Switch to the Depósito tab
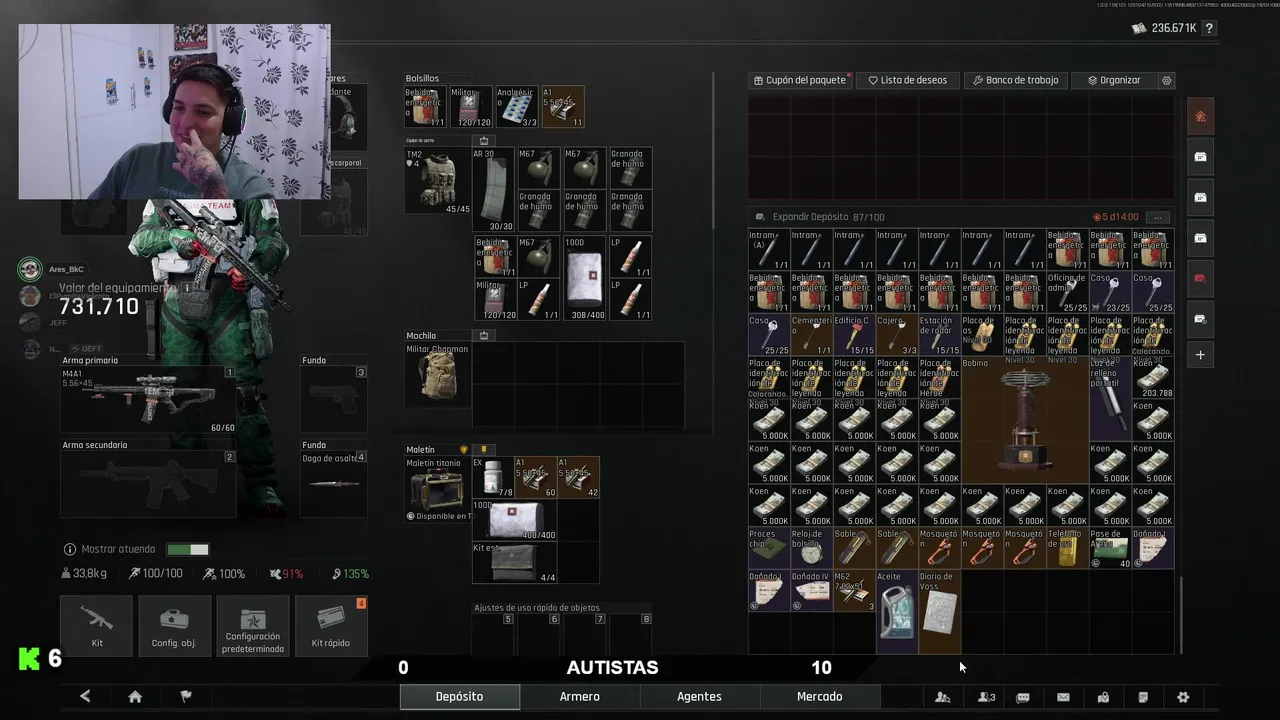 coord(459,697)
